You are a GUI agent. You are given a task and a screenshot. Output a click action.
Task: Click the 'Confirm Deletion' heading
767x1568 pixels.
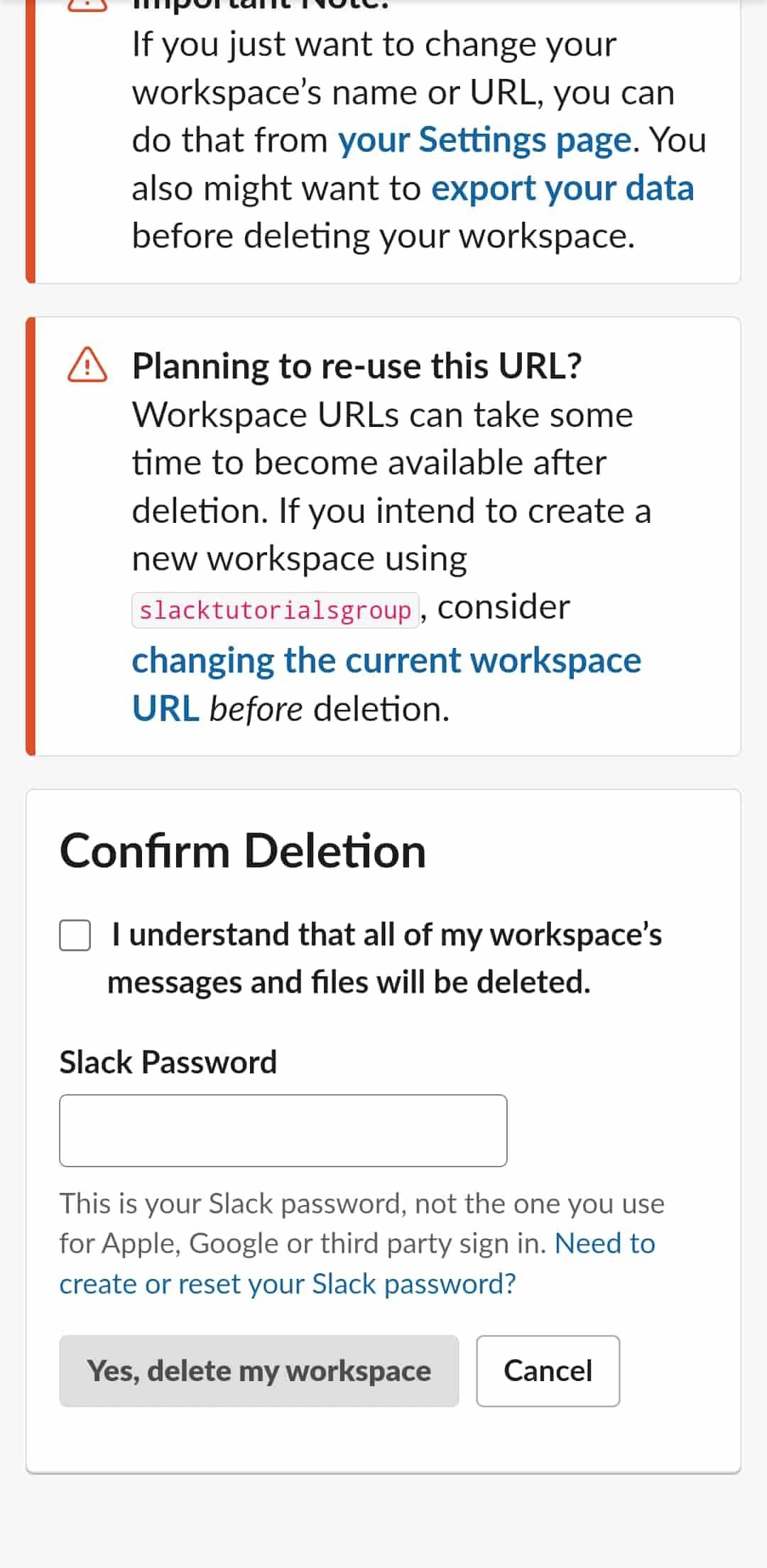point(243,851)
